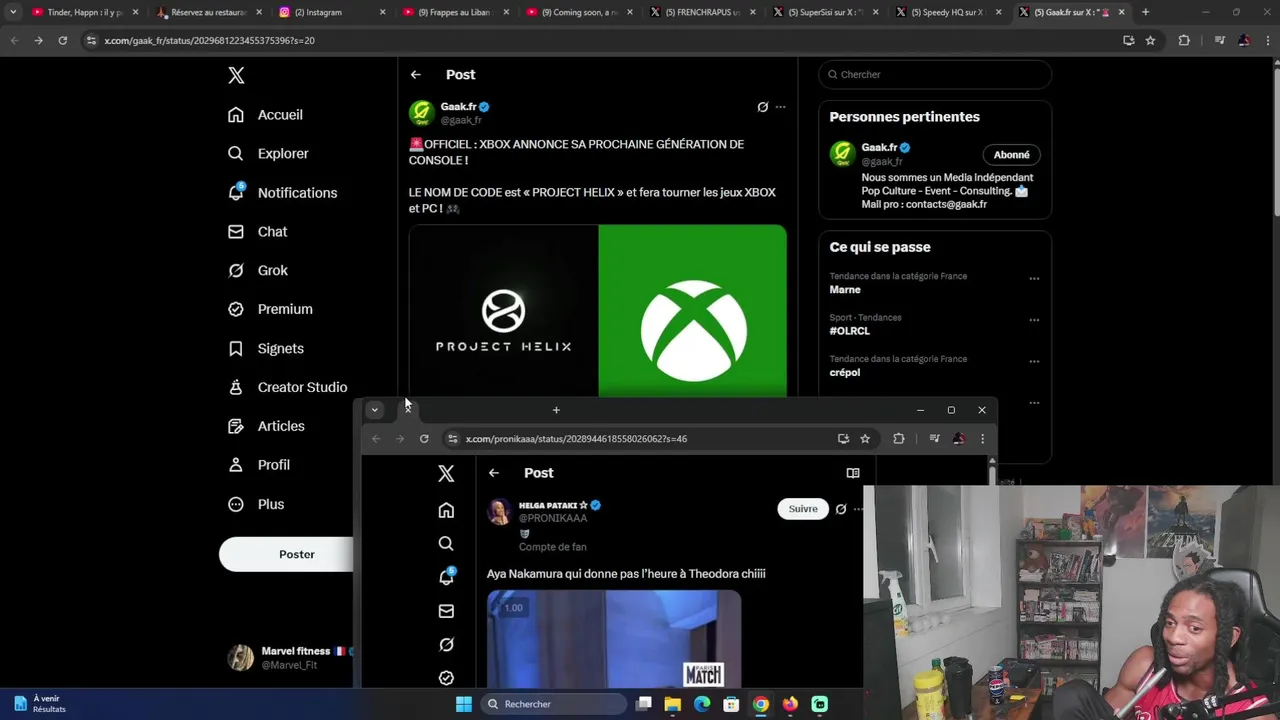This screenshot has height=720, width=1280.
Task: Open Grok in the back window's sidebar
Action: [258, 271]
